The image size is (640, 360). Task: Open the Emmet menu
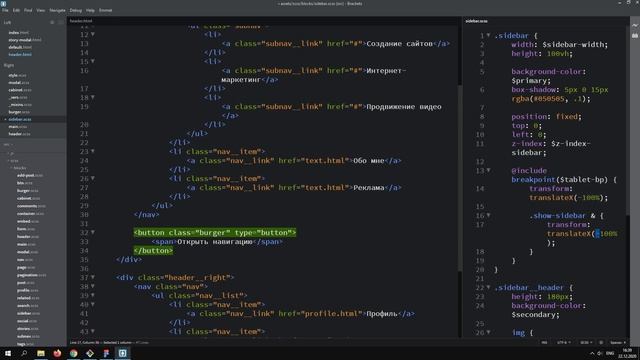pos(105,10)
